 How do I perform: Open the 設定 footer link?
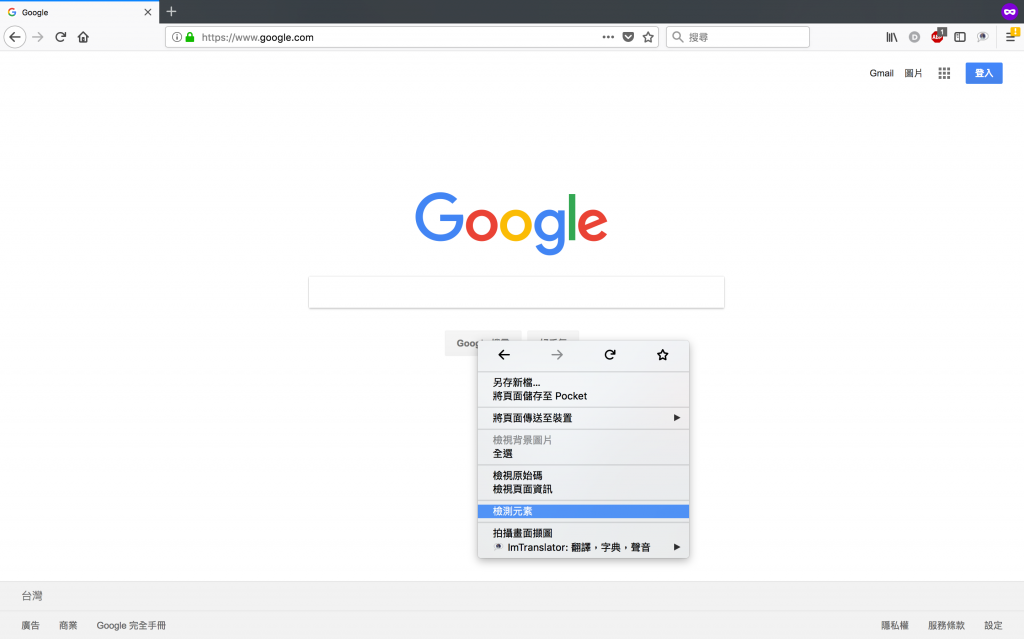tap(993, 625)
